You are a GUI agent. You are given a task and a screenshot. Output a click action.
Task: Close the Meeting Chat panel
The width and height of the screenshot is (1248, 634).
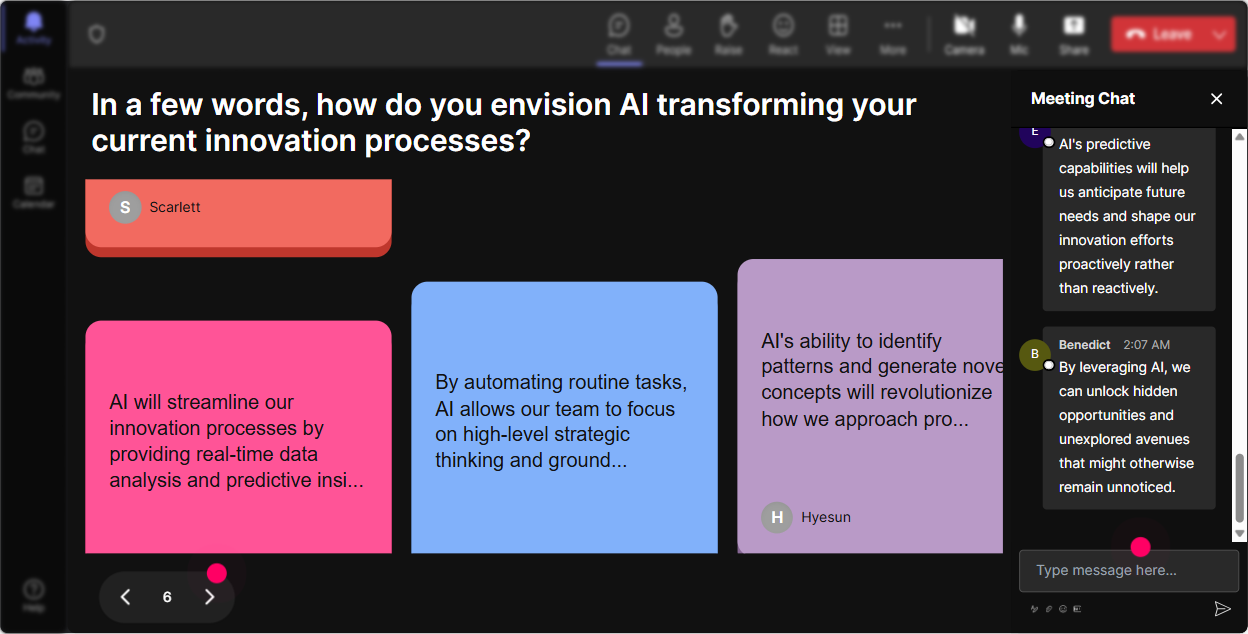click(x=1217, y=98)
